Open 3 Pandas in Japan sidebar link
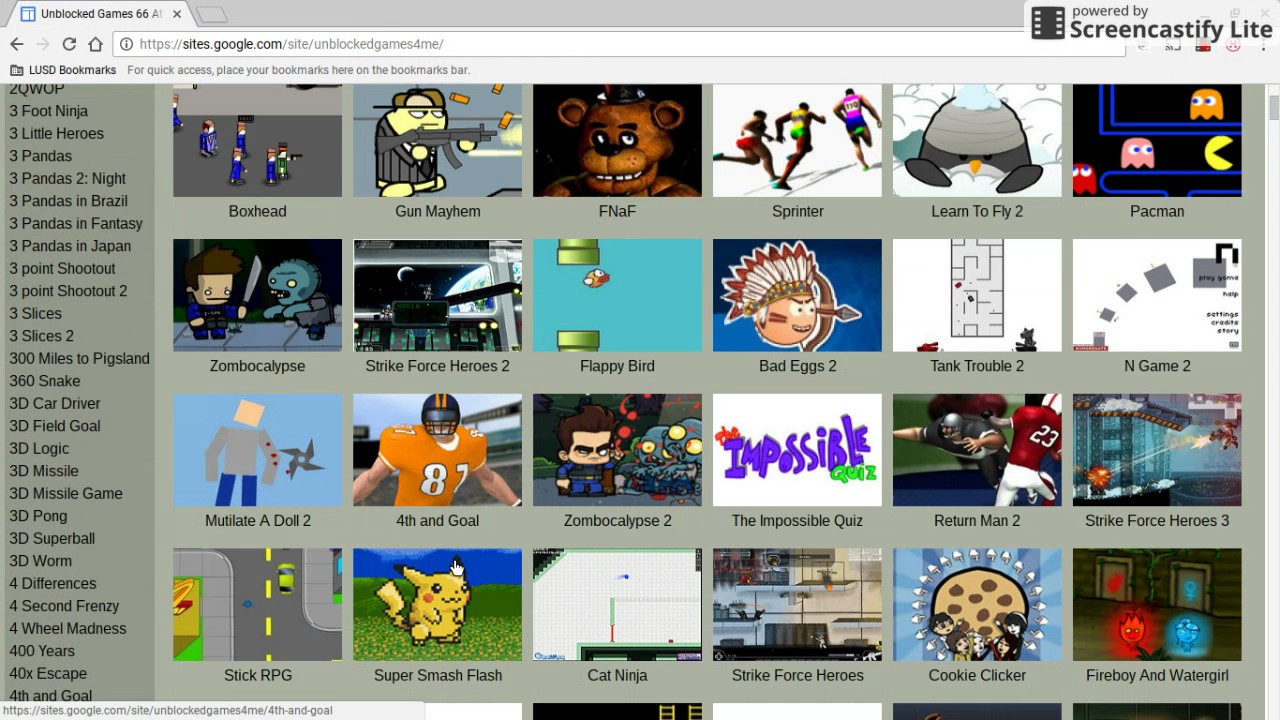Viewport: 1280px width, 720px height. (x=70, y=246)
